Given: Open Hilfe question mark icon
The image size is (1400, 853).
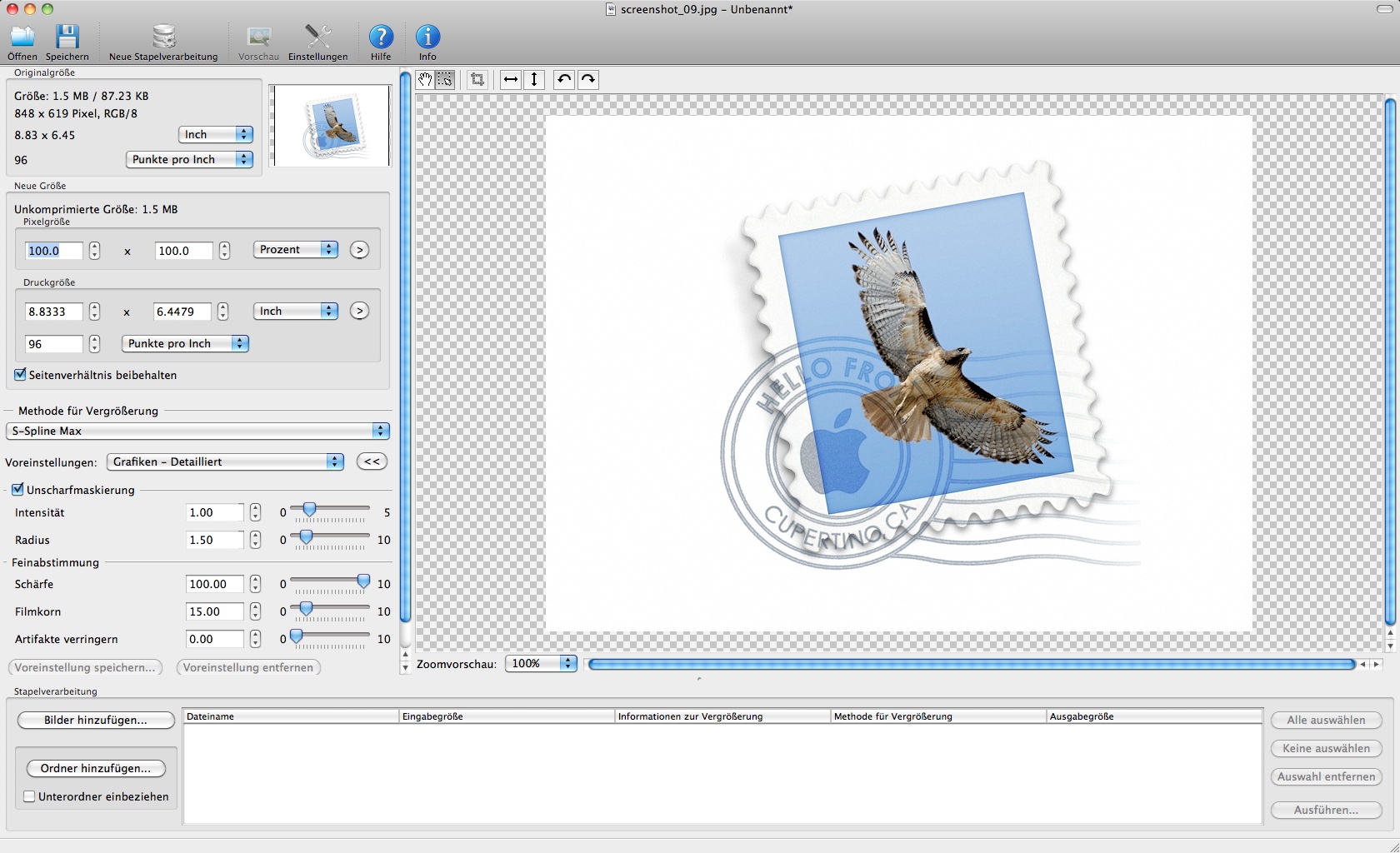Looking at the screenshot, I should click(x=381, y=37).
